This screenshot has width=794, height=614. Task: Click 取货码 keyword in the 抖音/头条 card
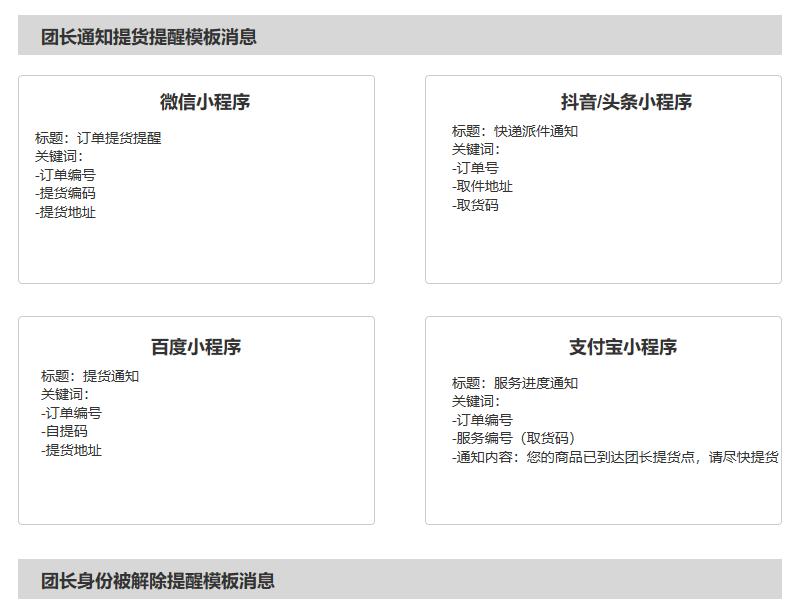[x=475, y=205]
